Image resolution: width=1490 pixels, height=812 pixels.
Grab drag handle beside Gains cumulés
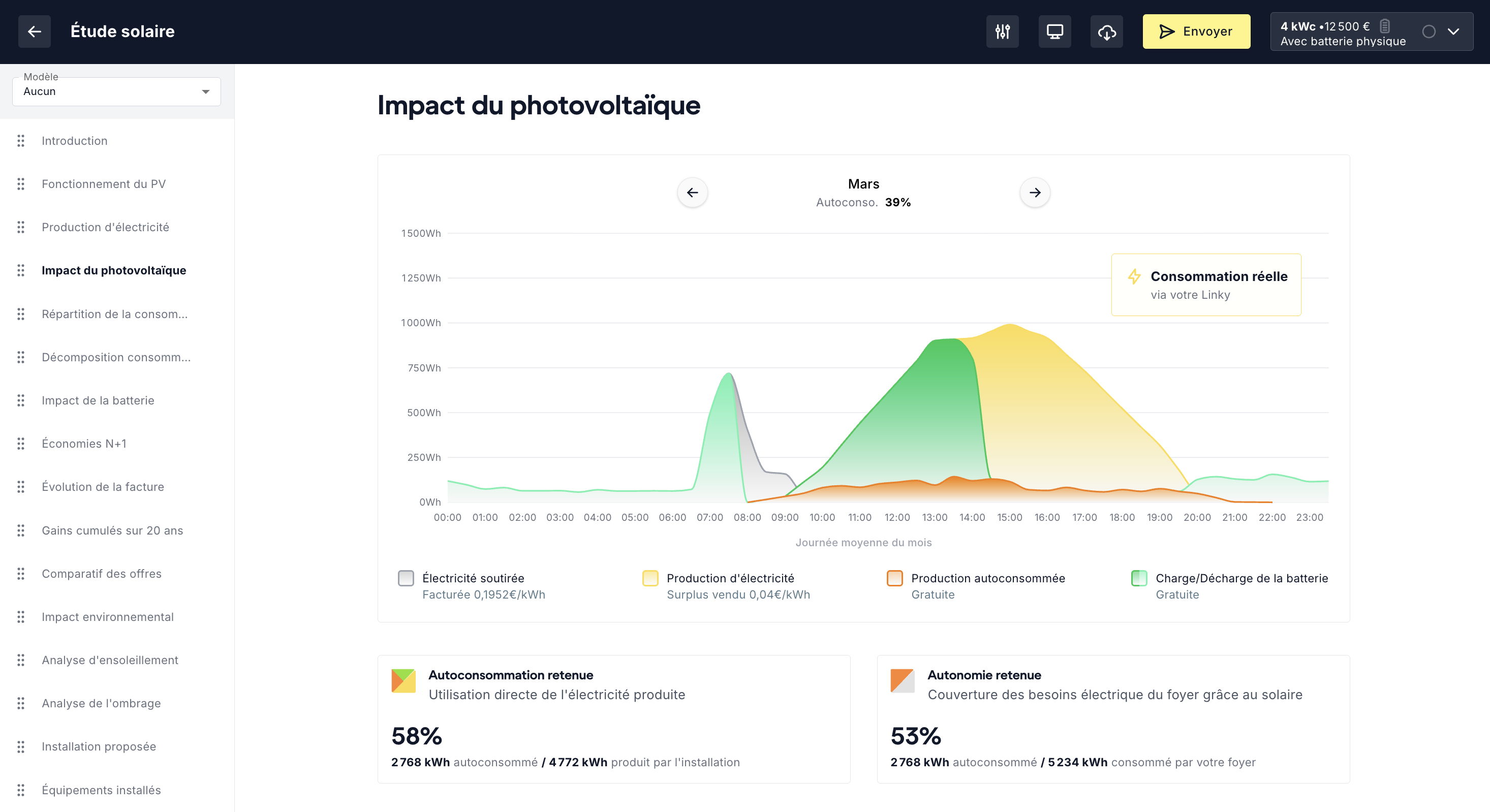pyautogui.click(x=21, y=530)
